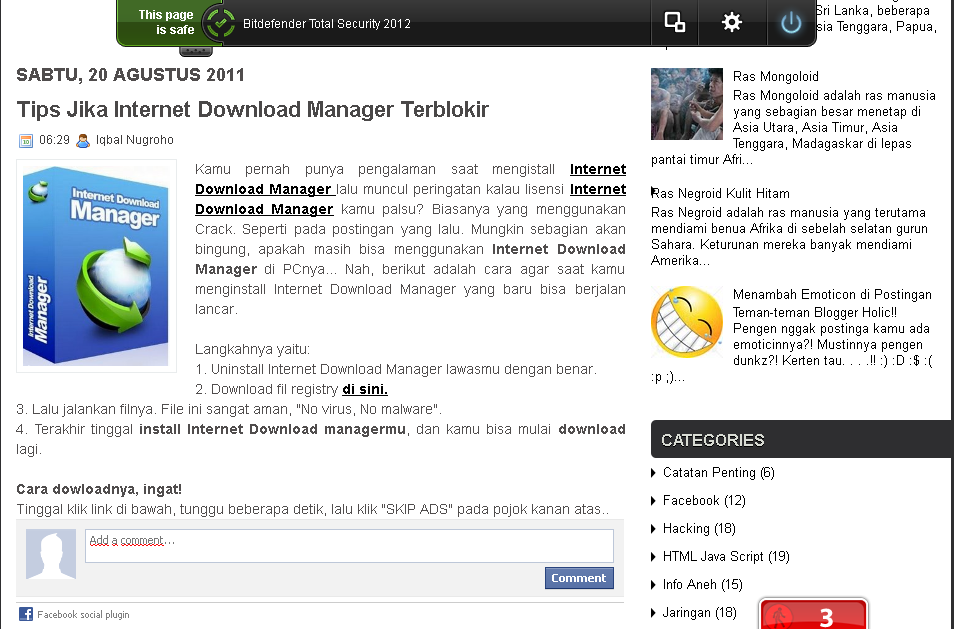The height and width of the screenshot is (629, 954).
Task: Click the commenter profile avatar placeholder
Action: 51,554
